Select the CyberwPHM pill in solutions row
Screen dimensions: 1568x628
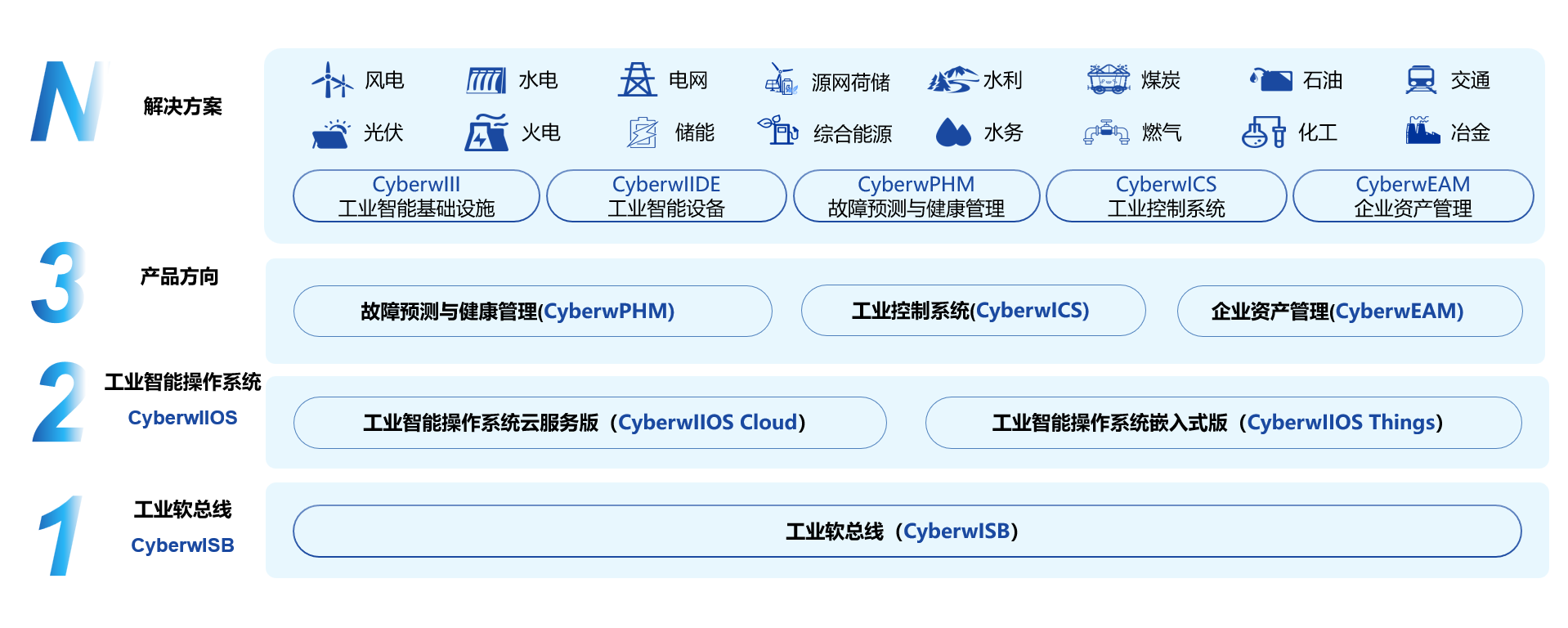[916, 196]
